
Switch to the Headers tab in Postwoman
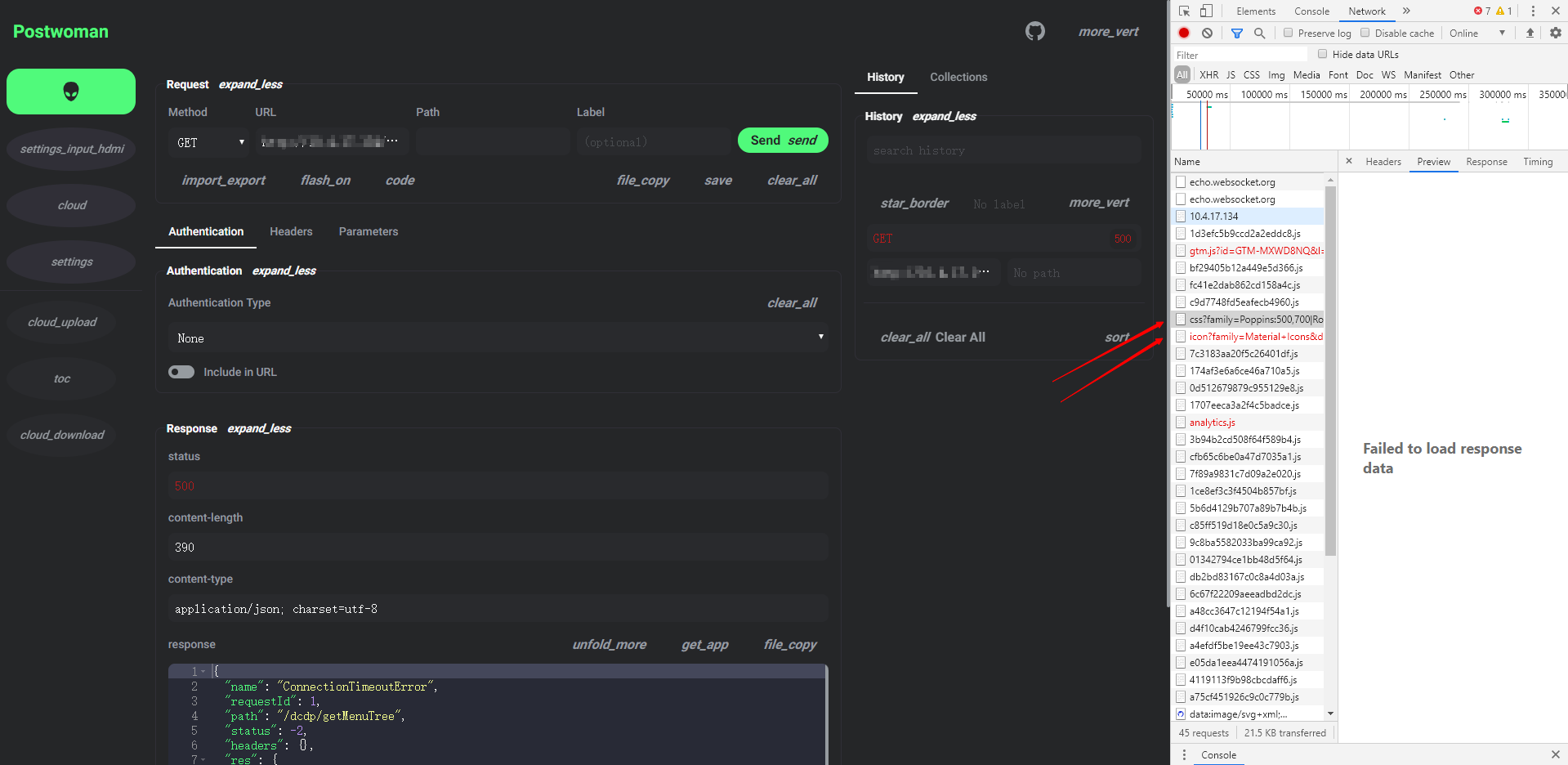click(x=291, y=232)
